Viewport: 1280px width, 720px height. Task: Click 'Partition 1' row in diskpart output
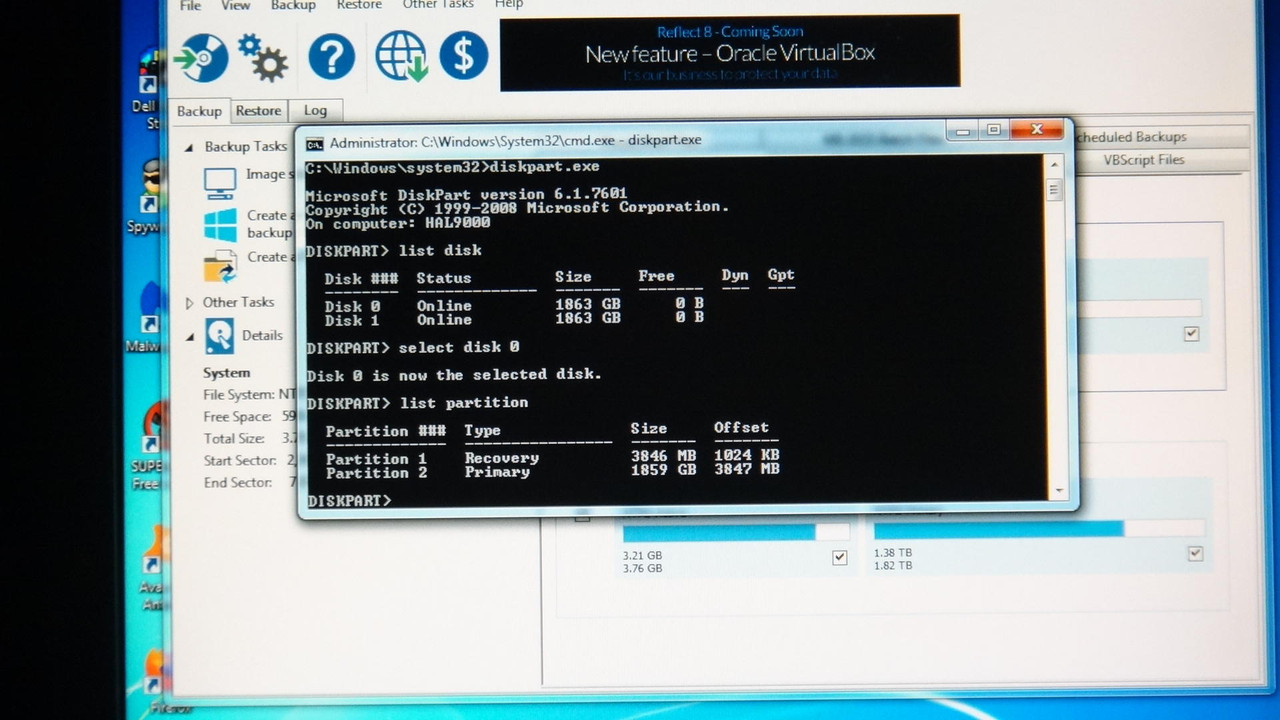pyautogui.click(x=552, y=458)
